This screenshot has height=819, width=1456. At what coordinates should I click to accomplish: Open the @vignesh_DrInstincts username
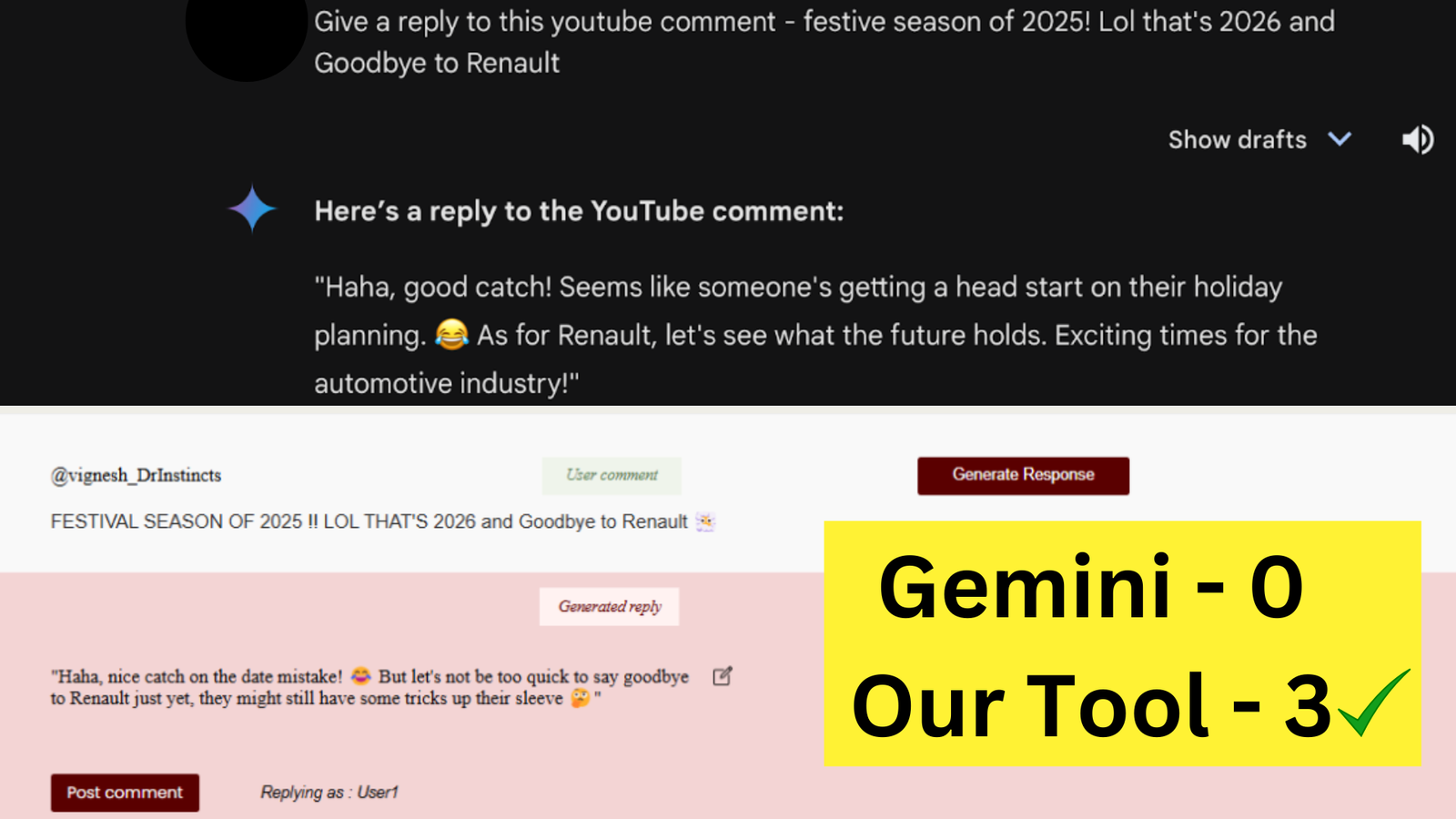point(136,475)
